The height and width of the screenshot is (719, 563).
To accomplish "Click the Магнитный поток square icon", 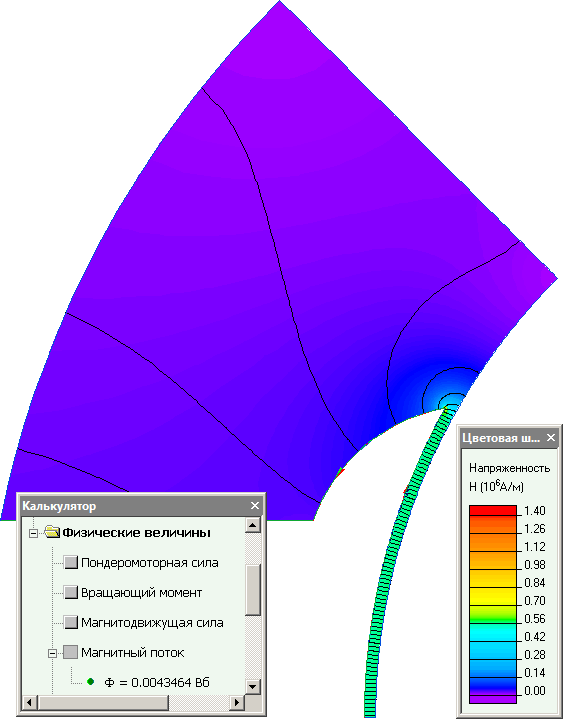I will coord(71,652).
